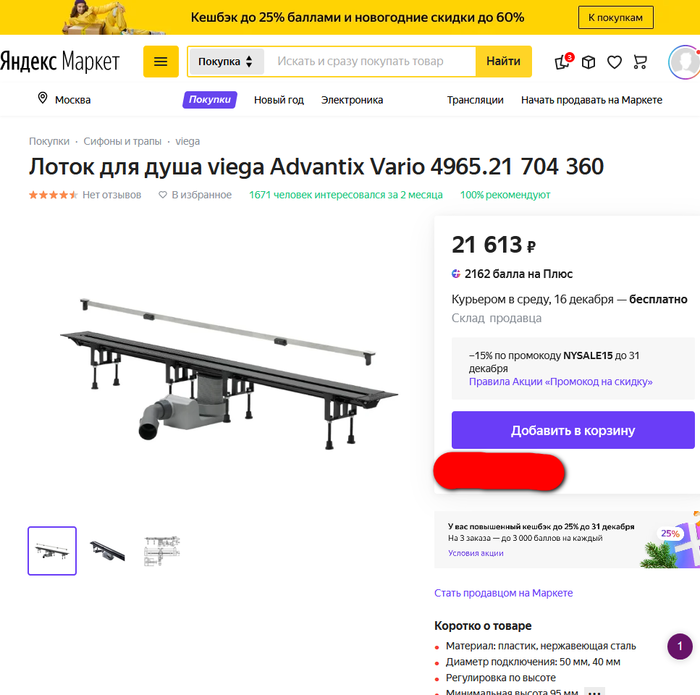This screenshot has height=695, width=700.
Task: Open favorites heart icon in header
Action: tap(614, 62)
